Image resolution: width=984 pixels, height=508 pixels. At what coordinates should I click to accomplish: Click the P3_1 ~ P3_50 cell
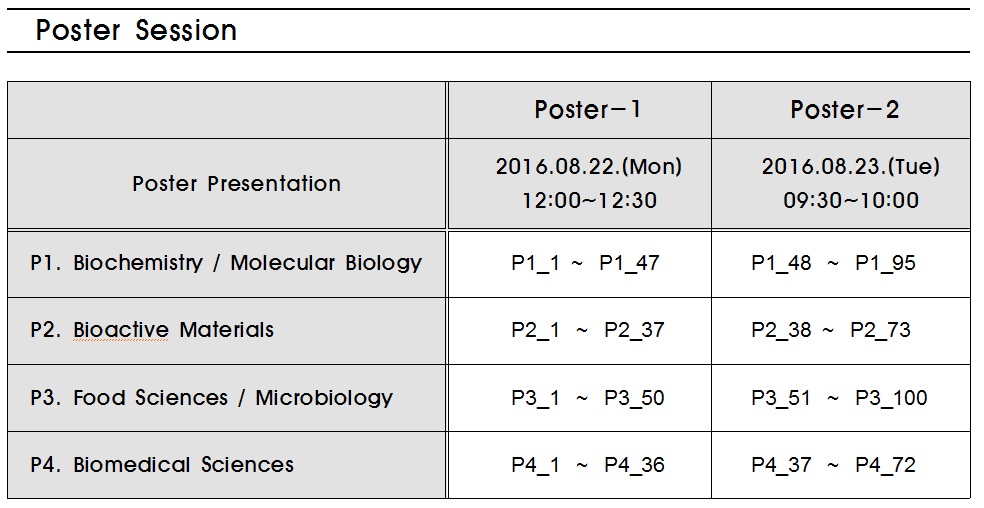click(587, 398)
